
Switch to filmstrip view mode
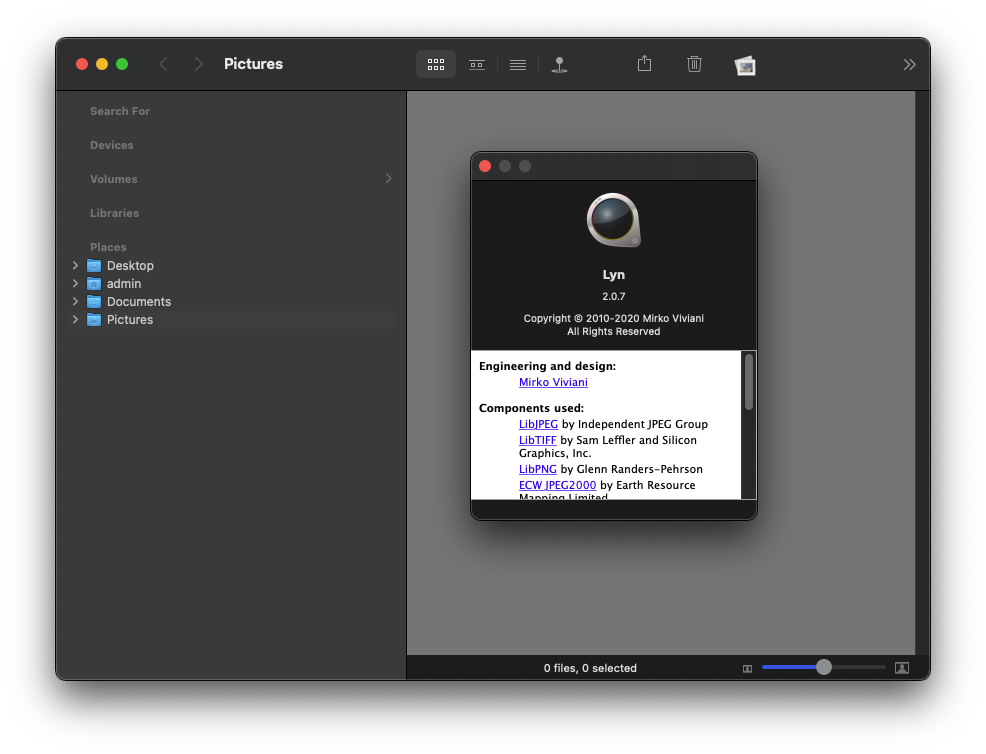[x=477, y=64]
